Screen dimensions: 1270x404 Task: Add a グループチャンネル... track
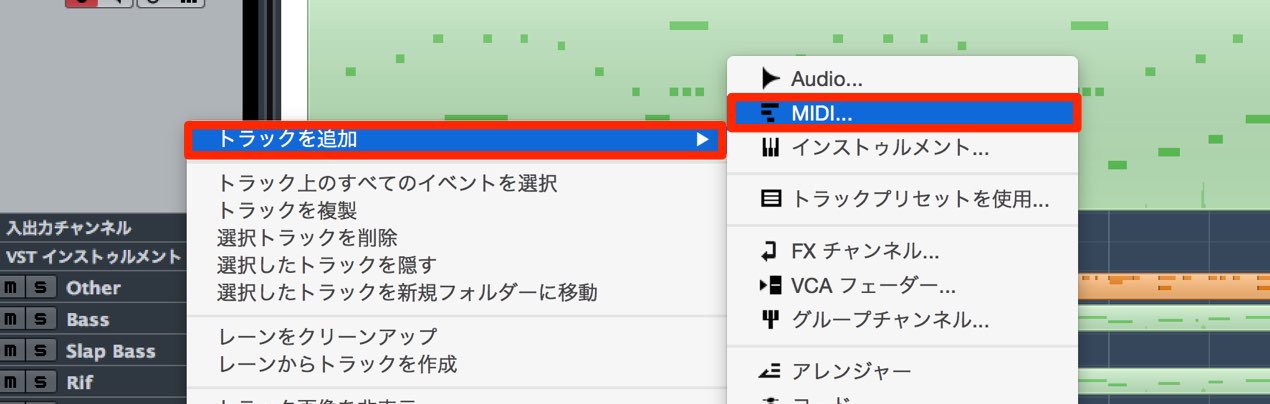903,320
